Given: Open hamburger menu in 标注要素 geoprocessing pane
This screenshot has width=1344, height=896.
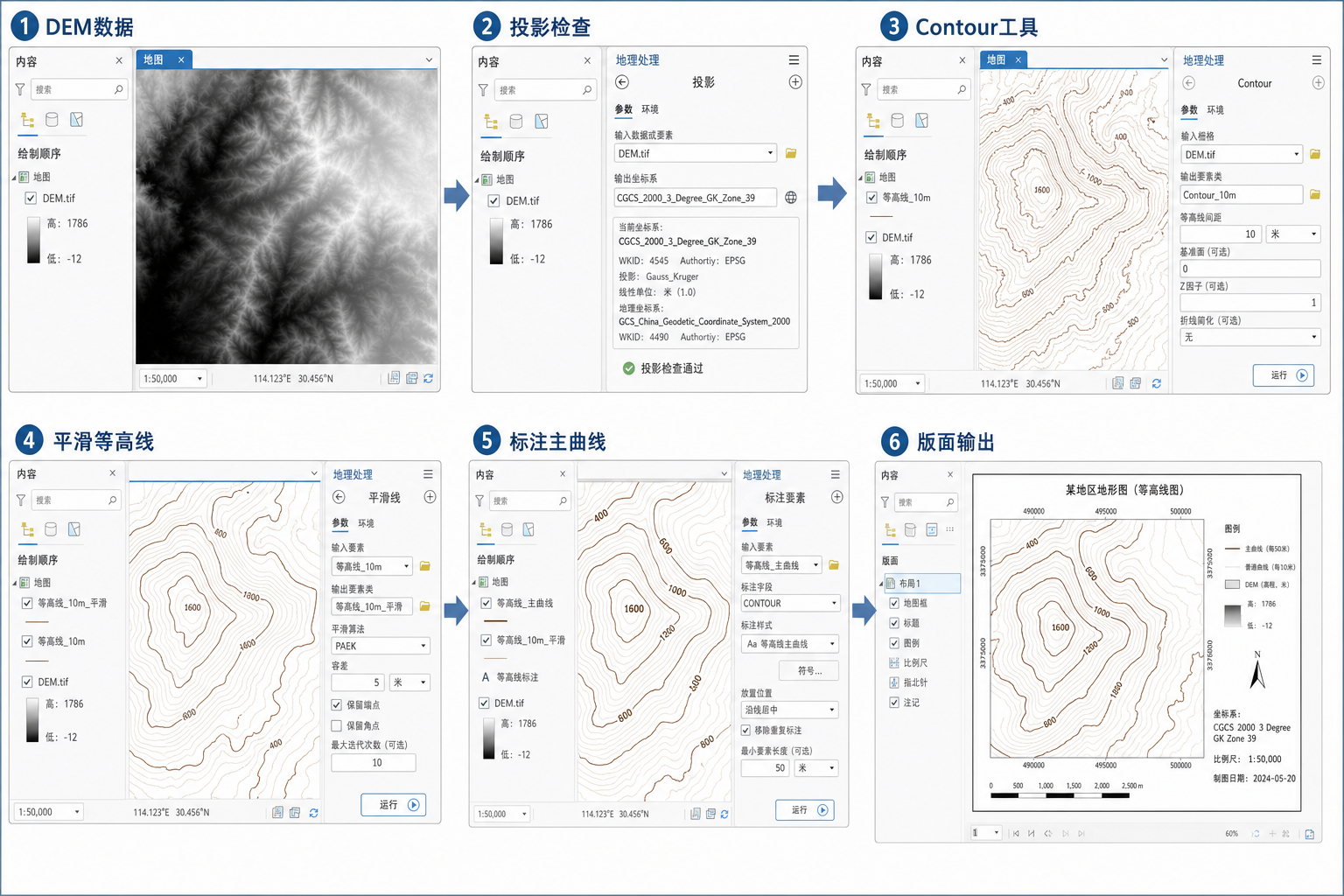Looking at the screenshot, I should click(x=836, y=474).
